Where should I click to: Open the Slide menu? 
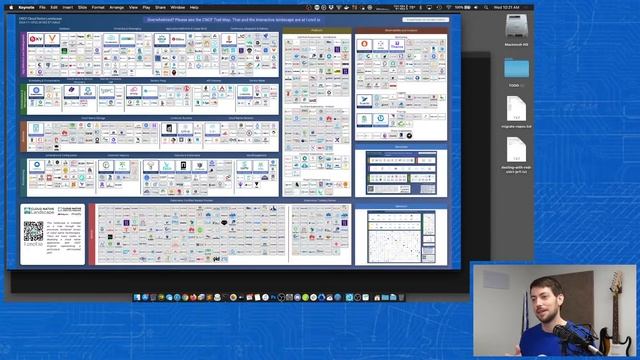pyautogui.click(x=82, y=7)
